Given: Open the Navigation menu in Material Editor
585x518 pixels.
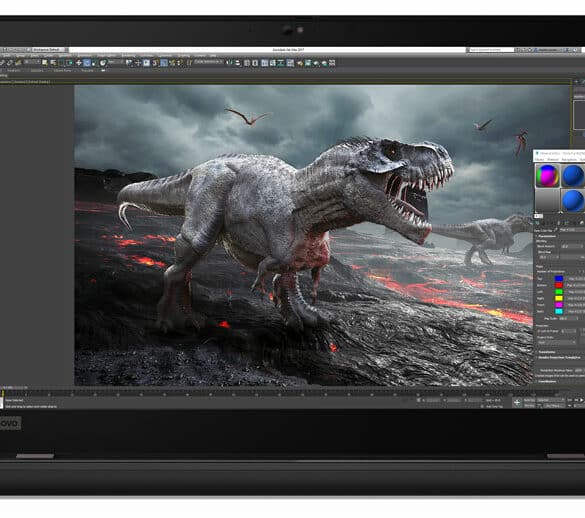Looking at the screenshot, I should pos(569,159).
